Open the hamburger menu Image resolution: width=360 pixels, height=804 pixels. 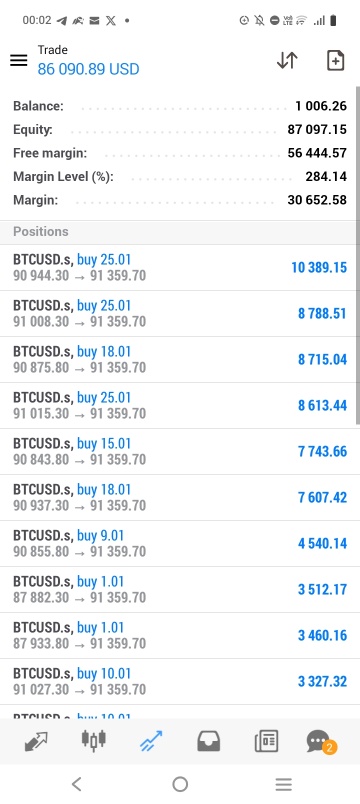point(18,61)
